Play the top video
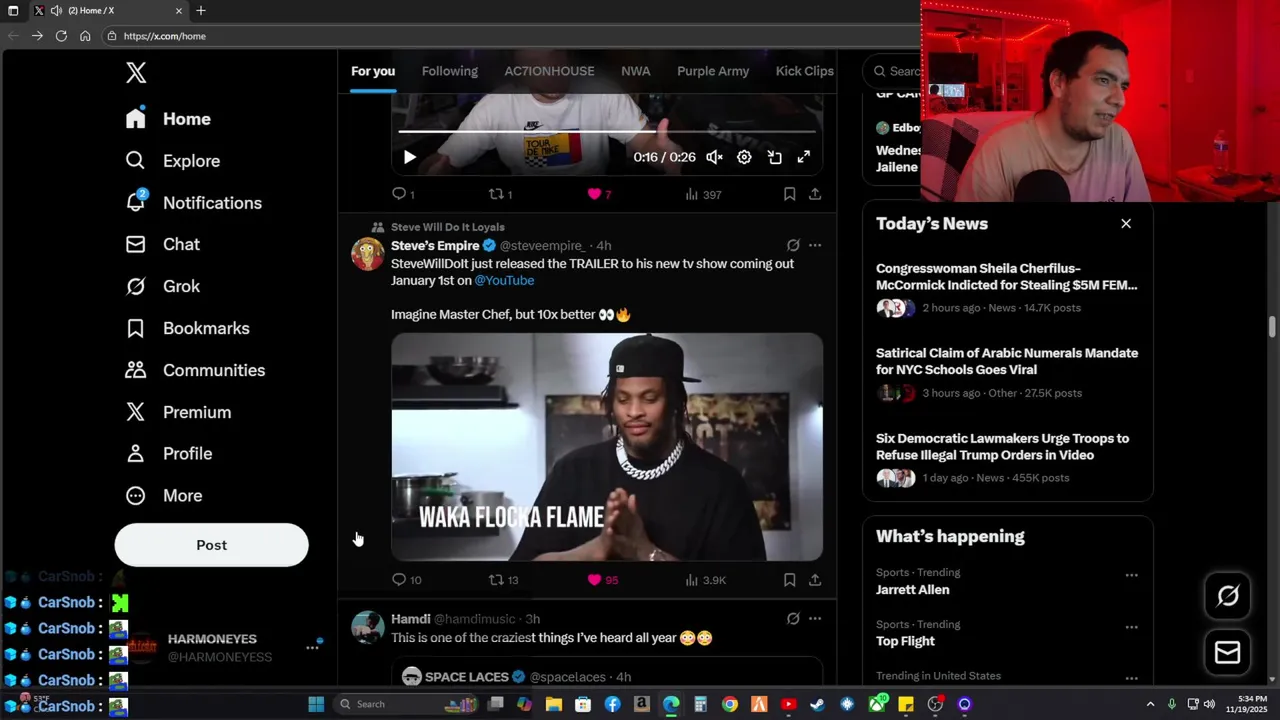 click(x=409, y=157)
